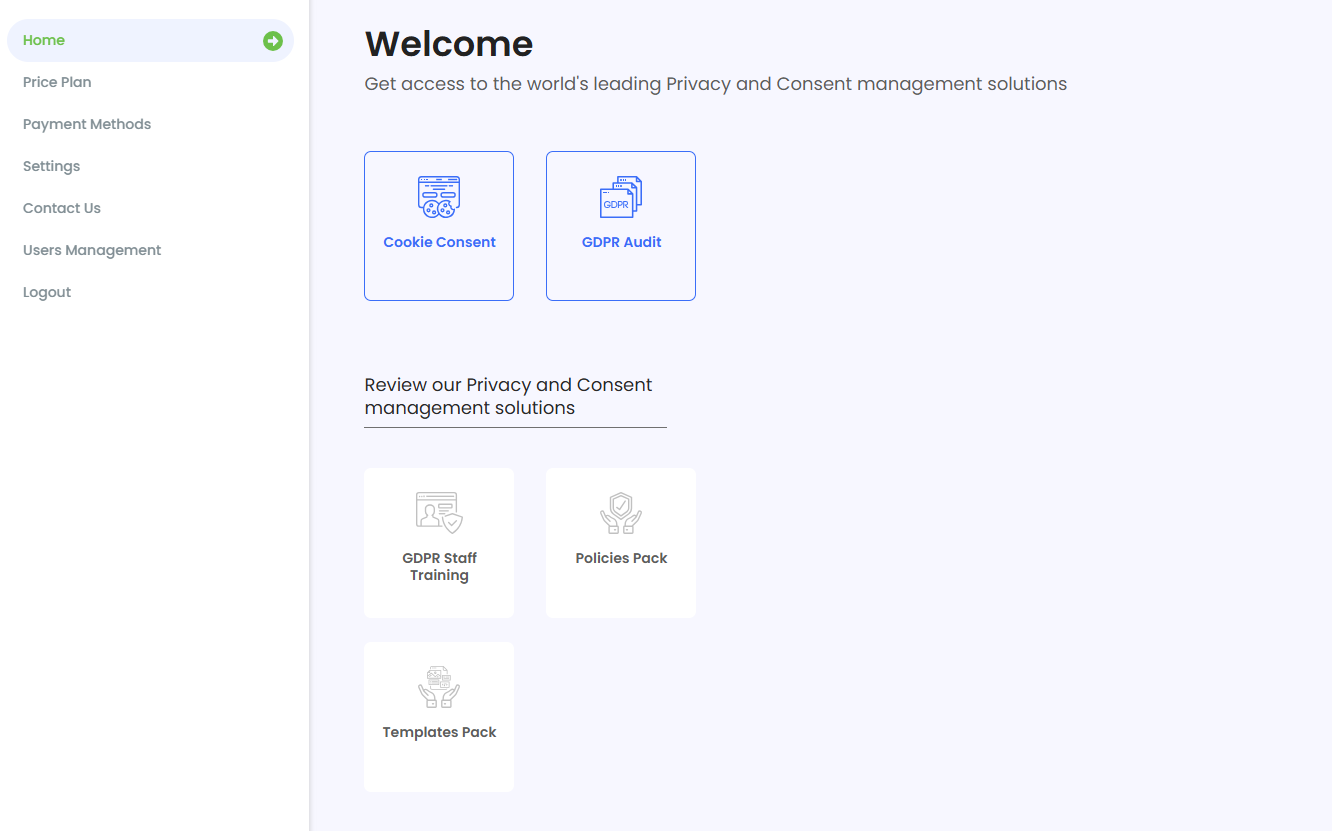Open Settings from the left menu
This screenshot has width=1332, height=831.
tap(51, 167)
